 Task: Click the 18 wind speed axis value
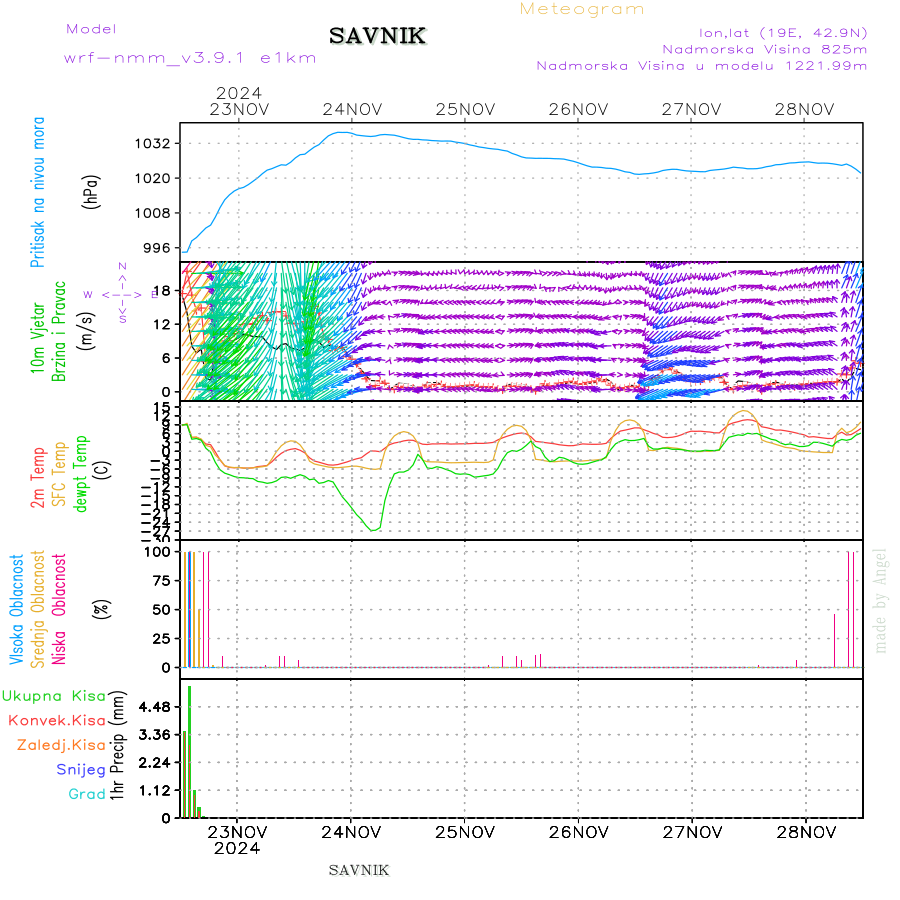click(162, 291)
